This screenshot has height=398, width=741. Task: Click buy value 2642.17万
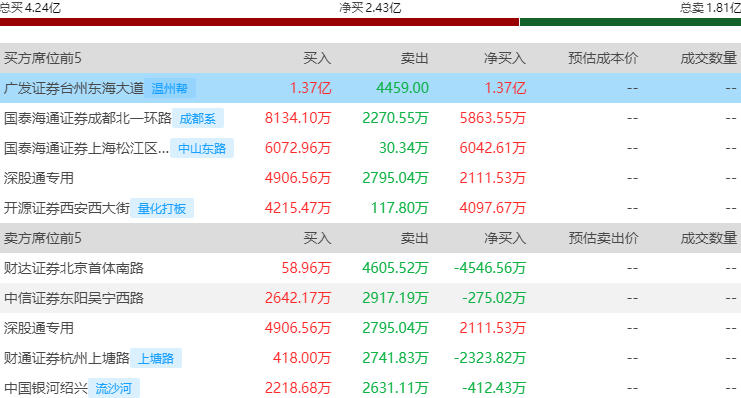(x=298, y=298)
